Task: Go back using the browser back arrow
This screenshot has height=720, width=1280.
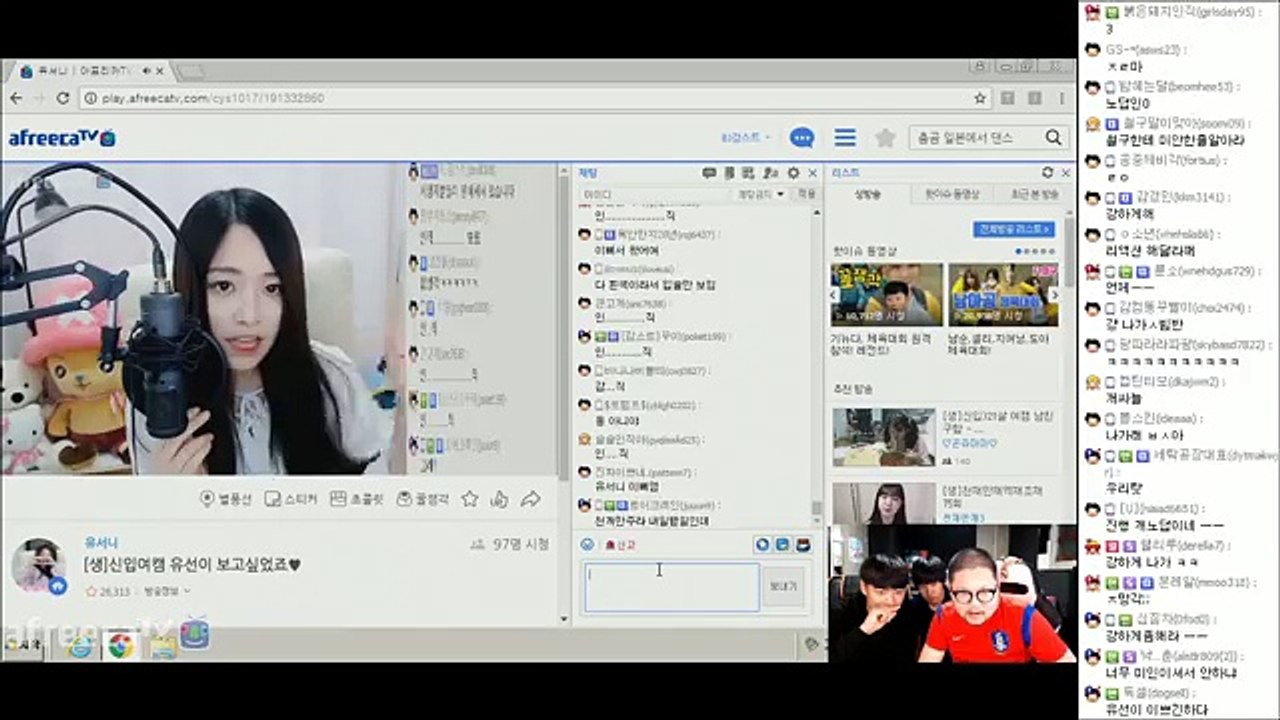Action: coord(16,98)
